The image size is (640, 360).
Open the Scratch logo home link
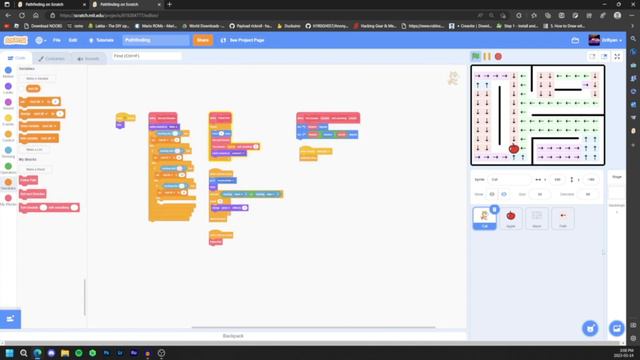click(x=16, y=40)
